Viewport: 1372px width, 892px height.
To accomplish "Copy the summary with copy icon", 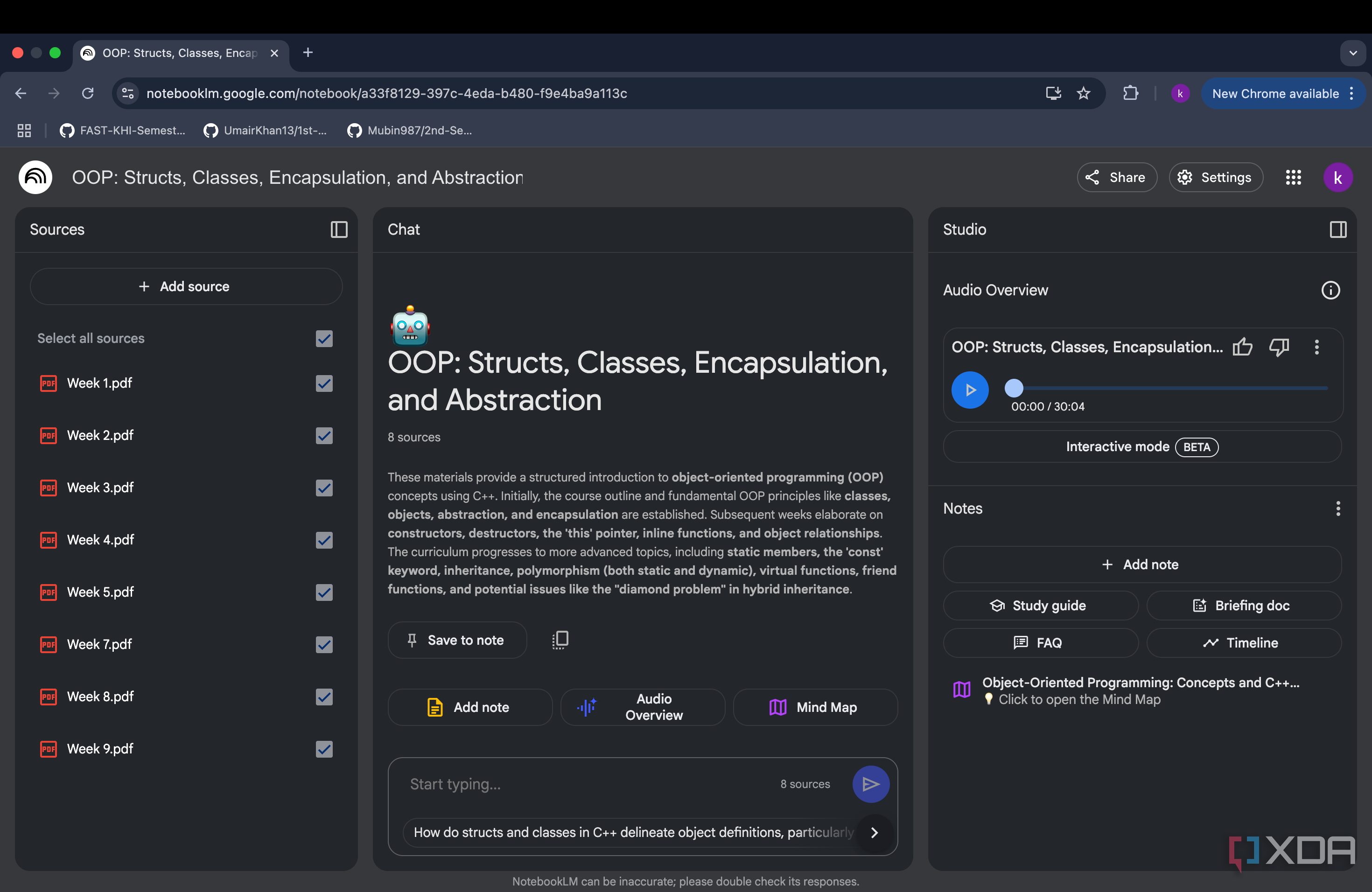I will click(x=560, y=640).
